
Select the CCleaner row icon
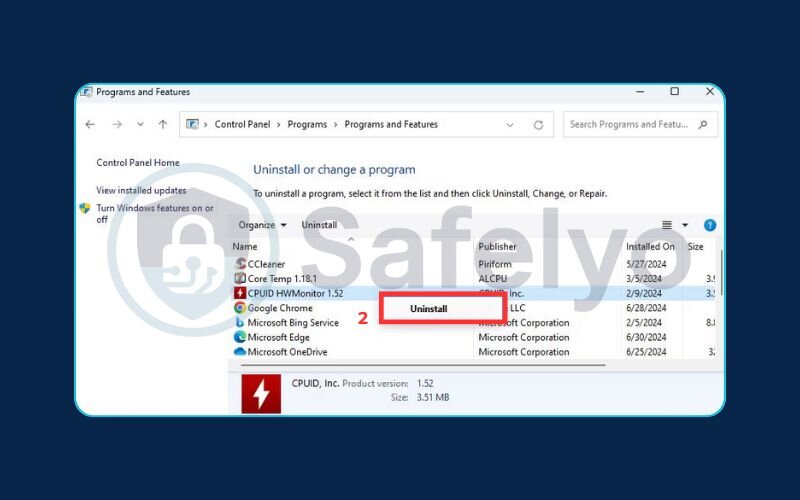(240, 264)
